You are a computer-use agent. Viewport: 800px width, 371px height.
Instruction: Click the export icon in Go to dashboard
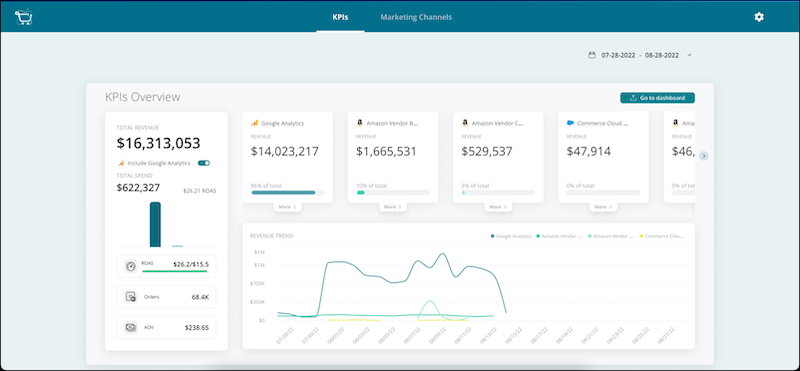pos(633,98)
